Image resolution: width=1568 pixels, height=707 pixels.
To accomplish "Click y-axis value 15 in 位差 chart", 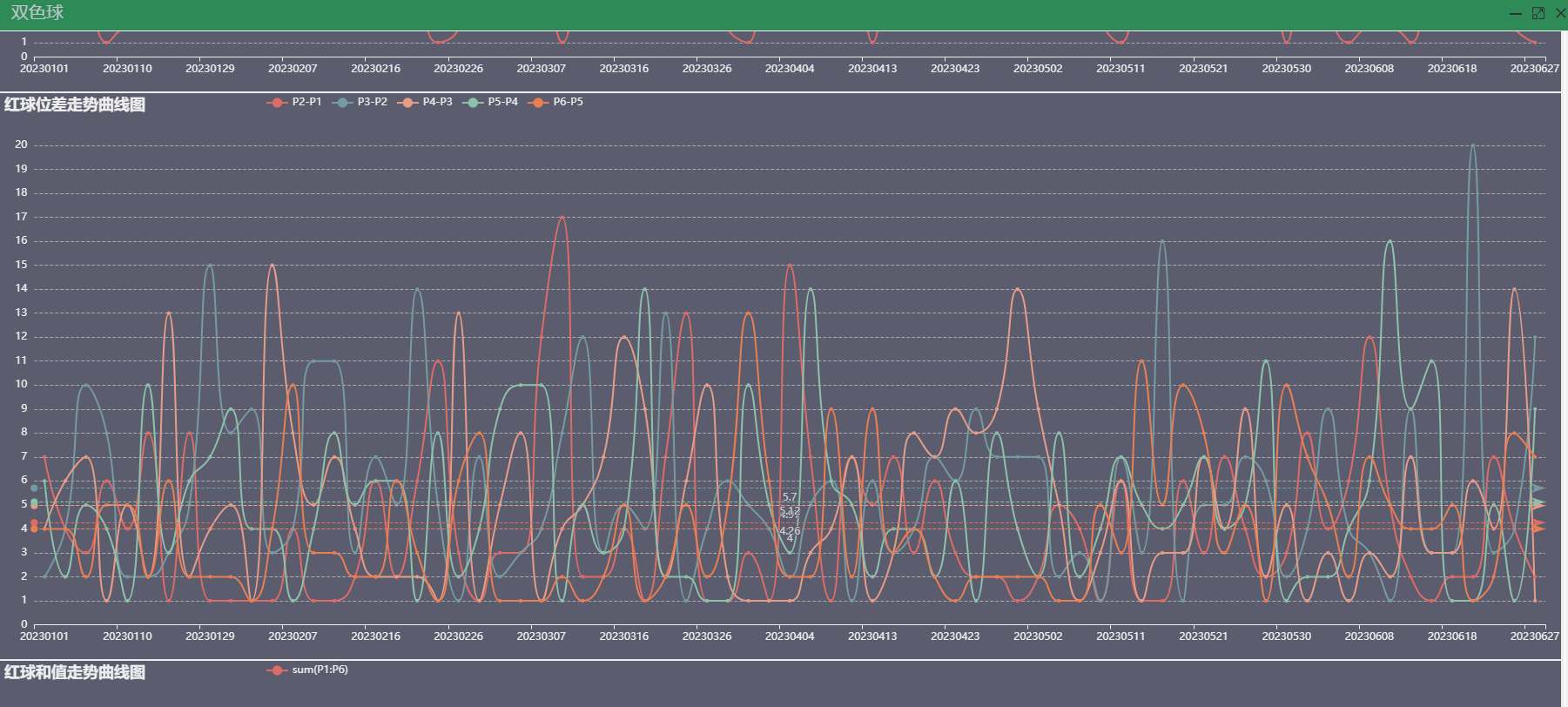I will pos(21,265).
